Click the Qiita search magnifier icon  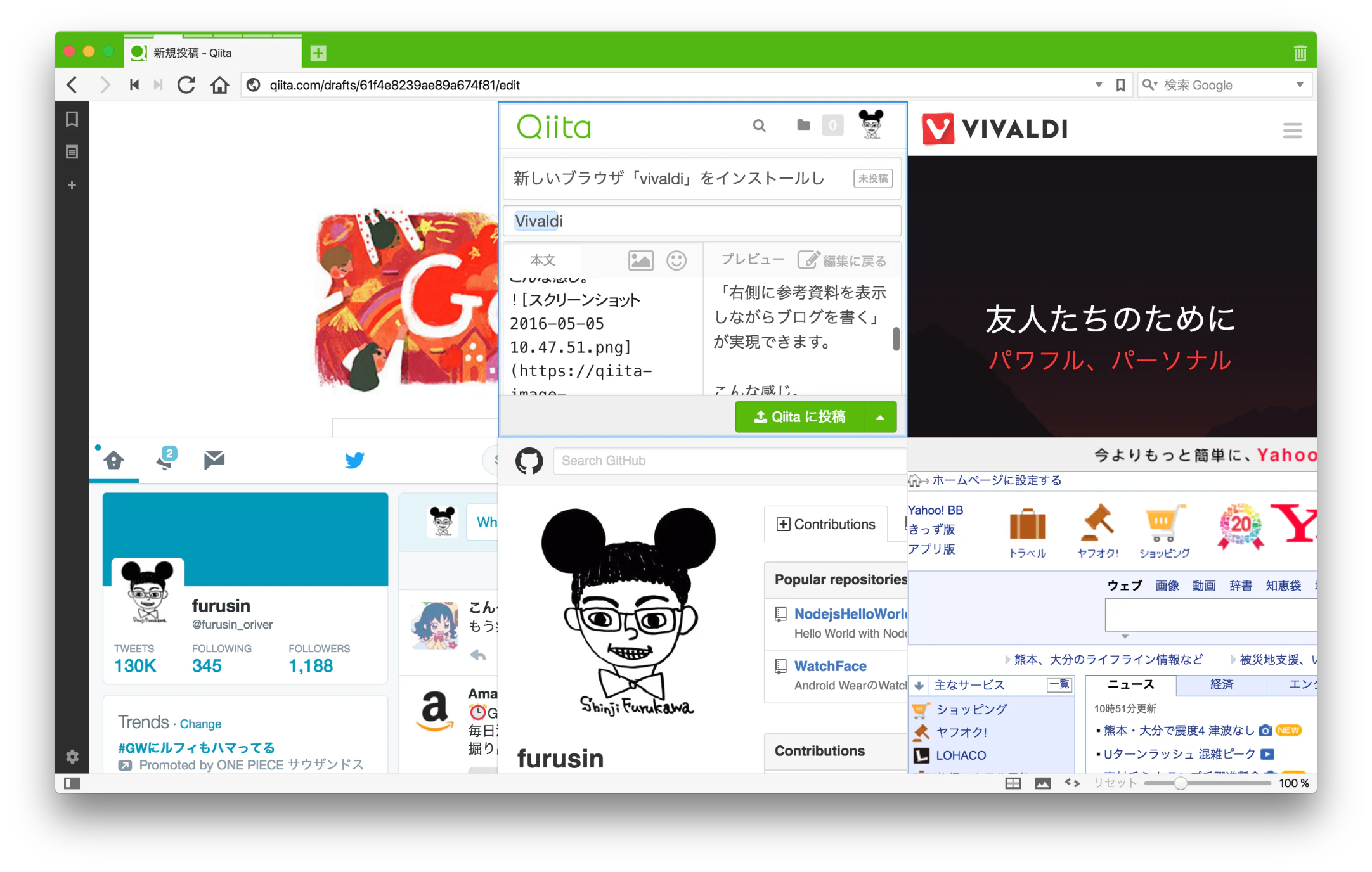pos(759,126)
